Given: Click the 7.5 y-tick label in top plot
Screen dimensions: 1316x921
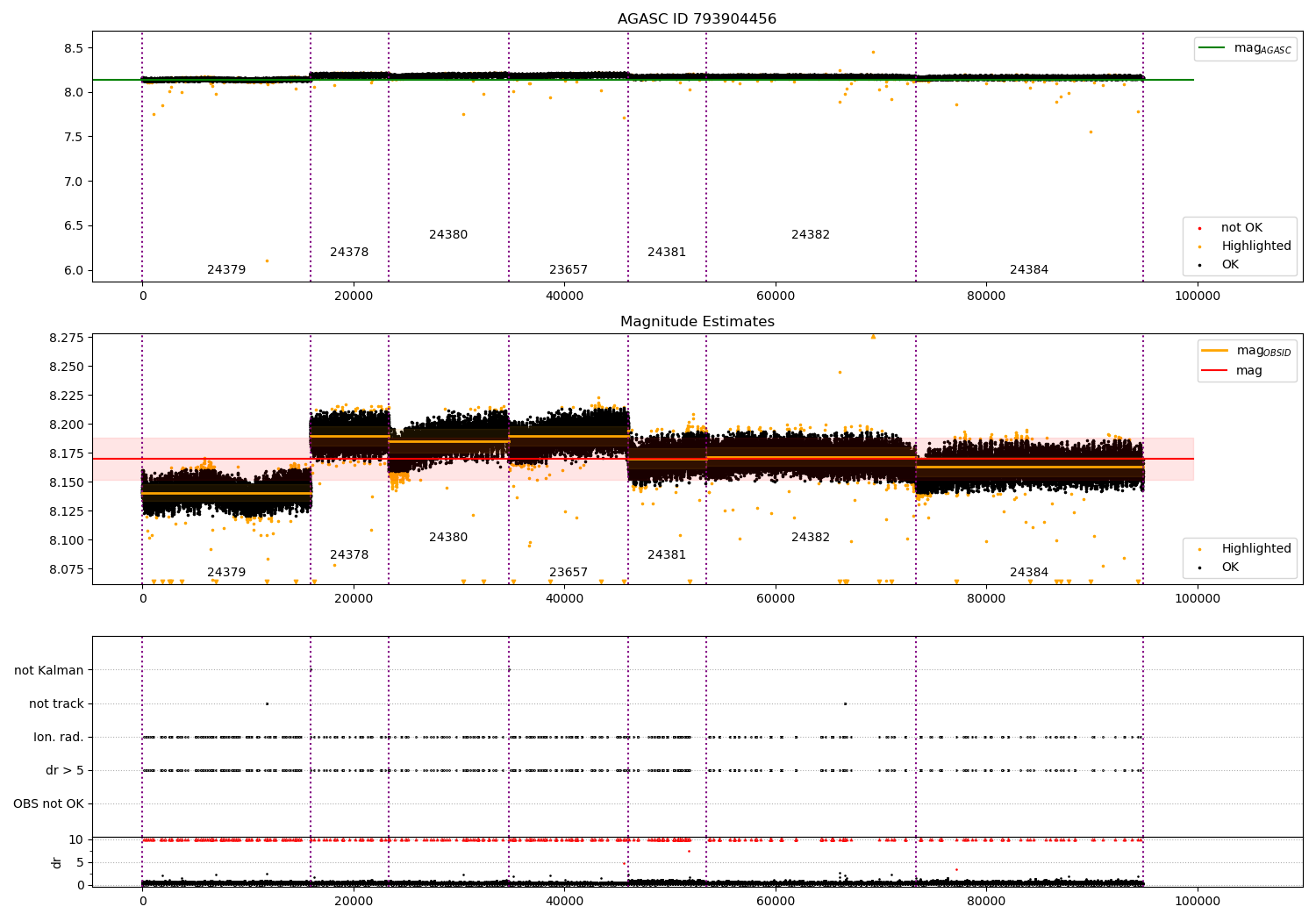Looking at the screenshot, I should click(74, 138).
